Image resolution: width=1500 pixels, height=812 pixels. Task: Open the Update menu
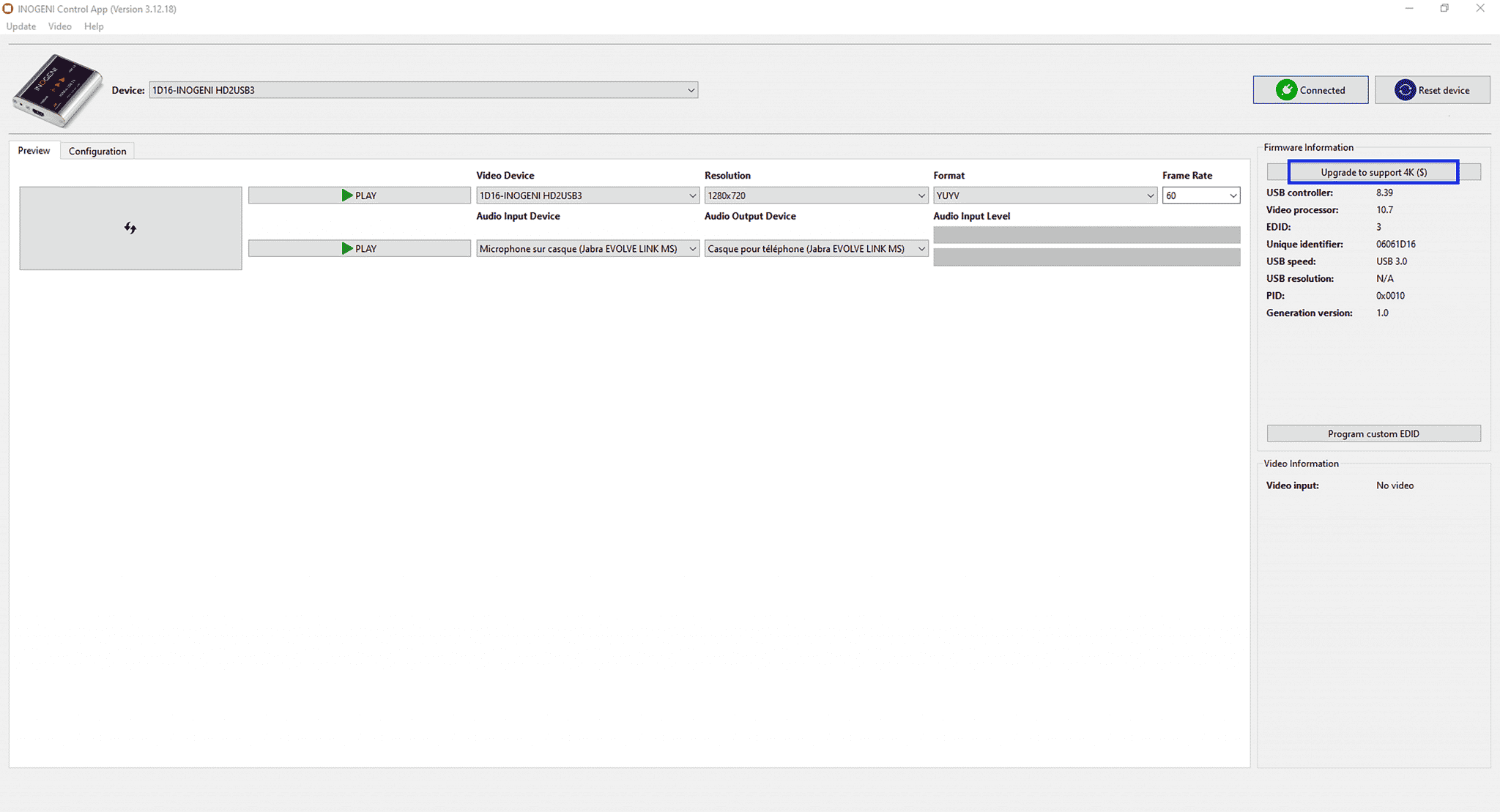[21, 26]
